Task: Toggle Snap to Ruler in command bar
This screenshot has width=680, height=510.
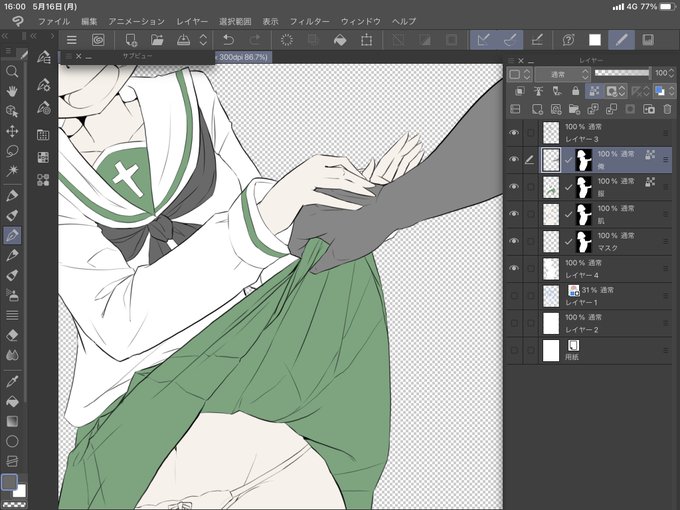Action: 483,40
